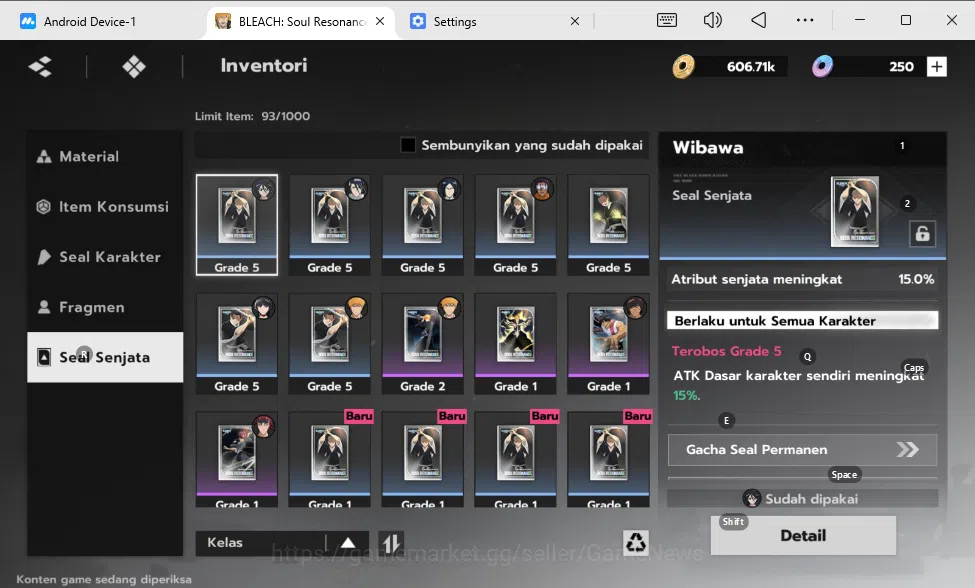Toggle the lock icon on Wibawa seal
This screenshot has height=588, width=975.
(922, 234)
